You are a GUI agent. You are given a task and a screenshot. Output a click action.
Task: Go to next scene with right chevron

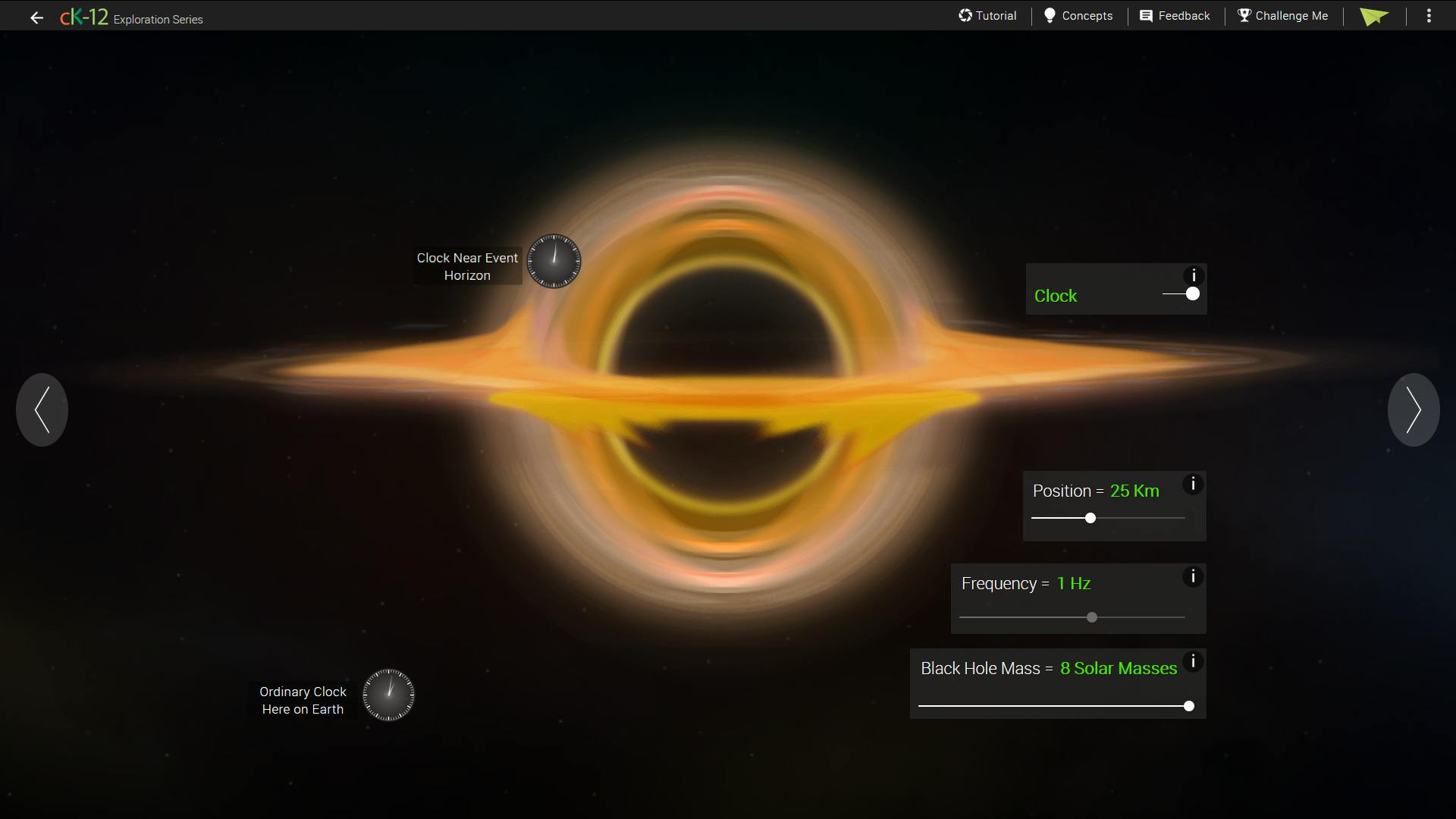[1413, 409]
